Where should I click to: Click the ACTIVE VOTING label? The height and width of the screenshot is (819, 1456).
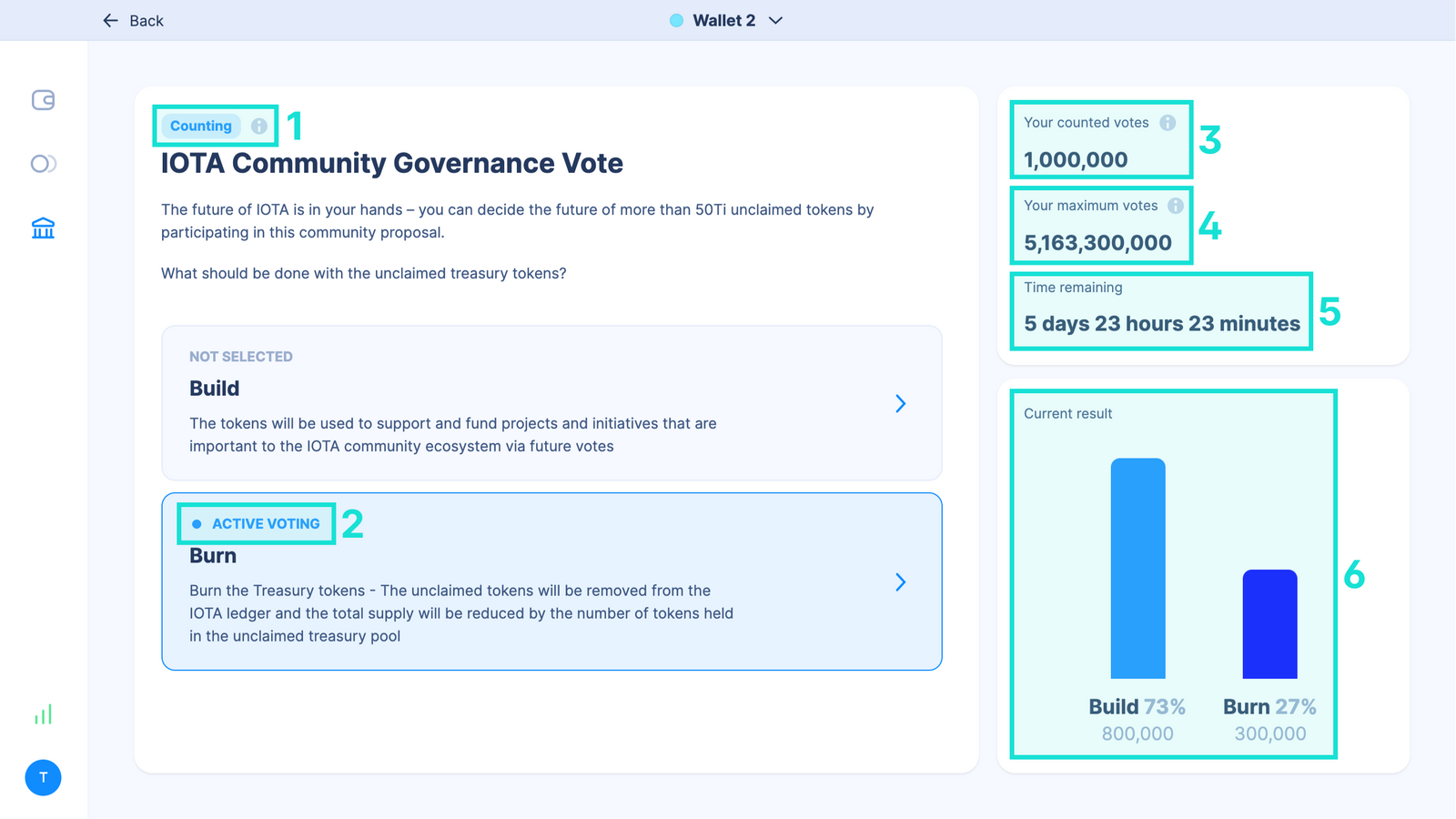(266, 524)
